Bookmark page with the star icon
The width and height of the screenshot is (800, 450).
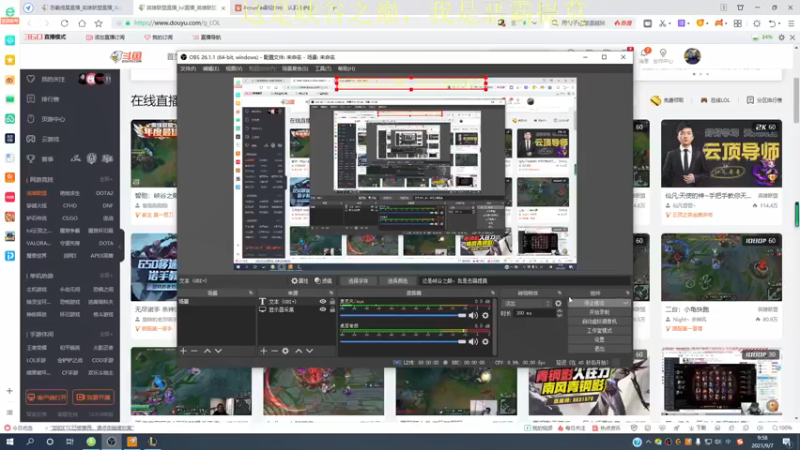[x=98, y=23]
